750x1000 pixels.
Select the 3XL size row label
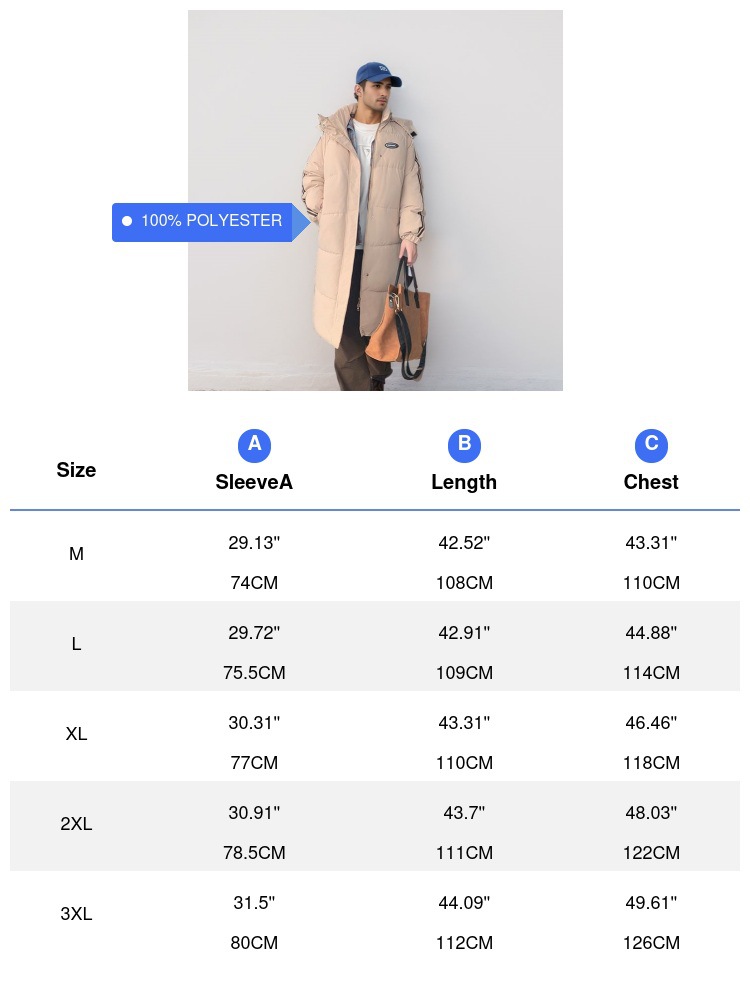76,914
